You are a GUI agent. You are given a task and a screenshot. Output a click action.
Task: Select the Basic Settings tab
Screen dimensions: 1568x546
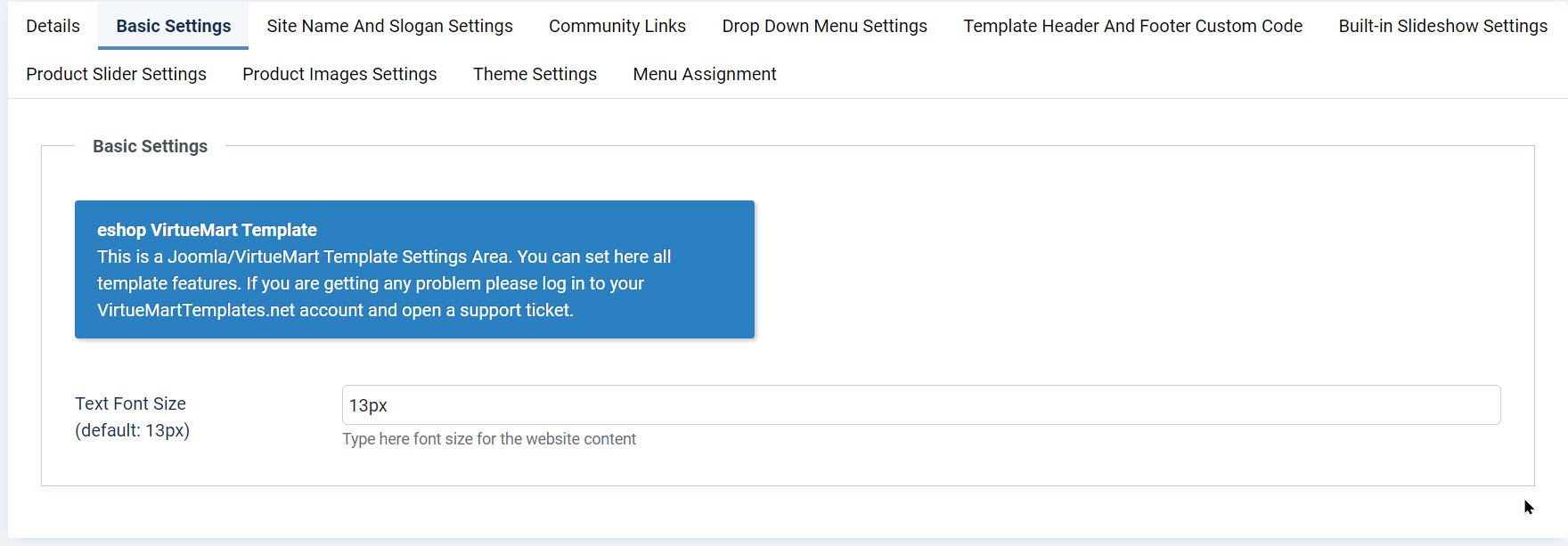coord(173,26)
